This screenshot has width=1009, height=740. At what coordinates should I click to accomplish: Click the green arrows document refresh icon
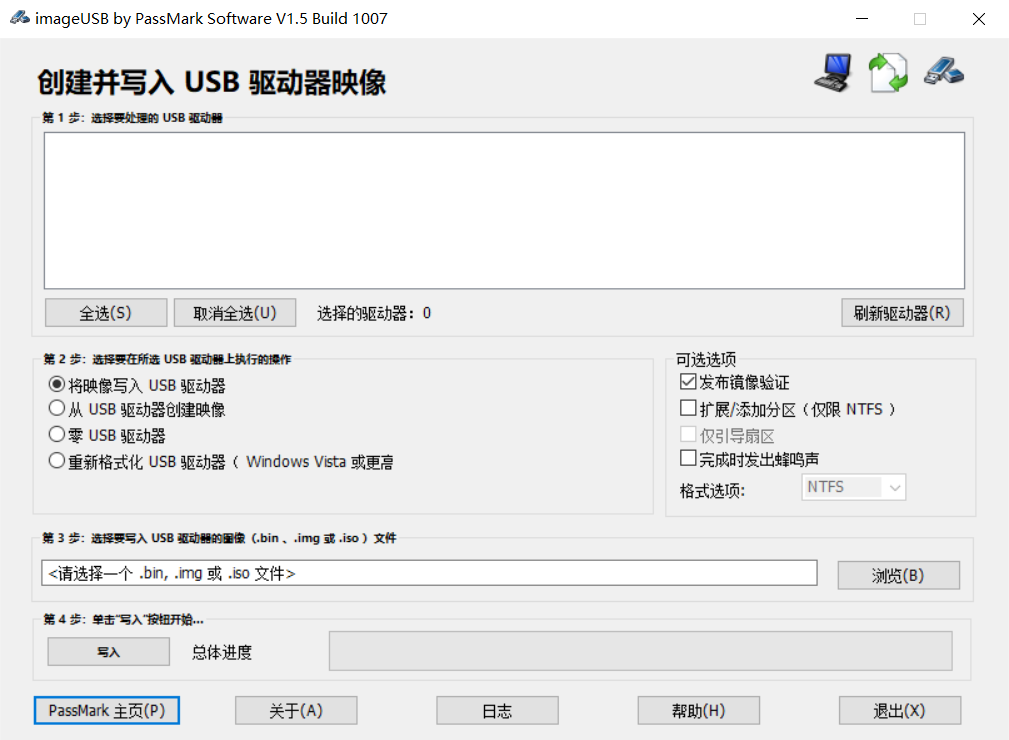coord(888,72)
